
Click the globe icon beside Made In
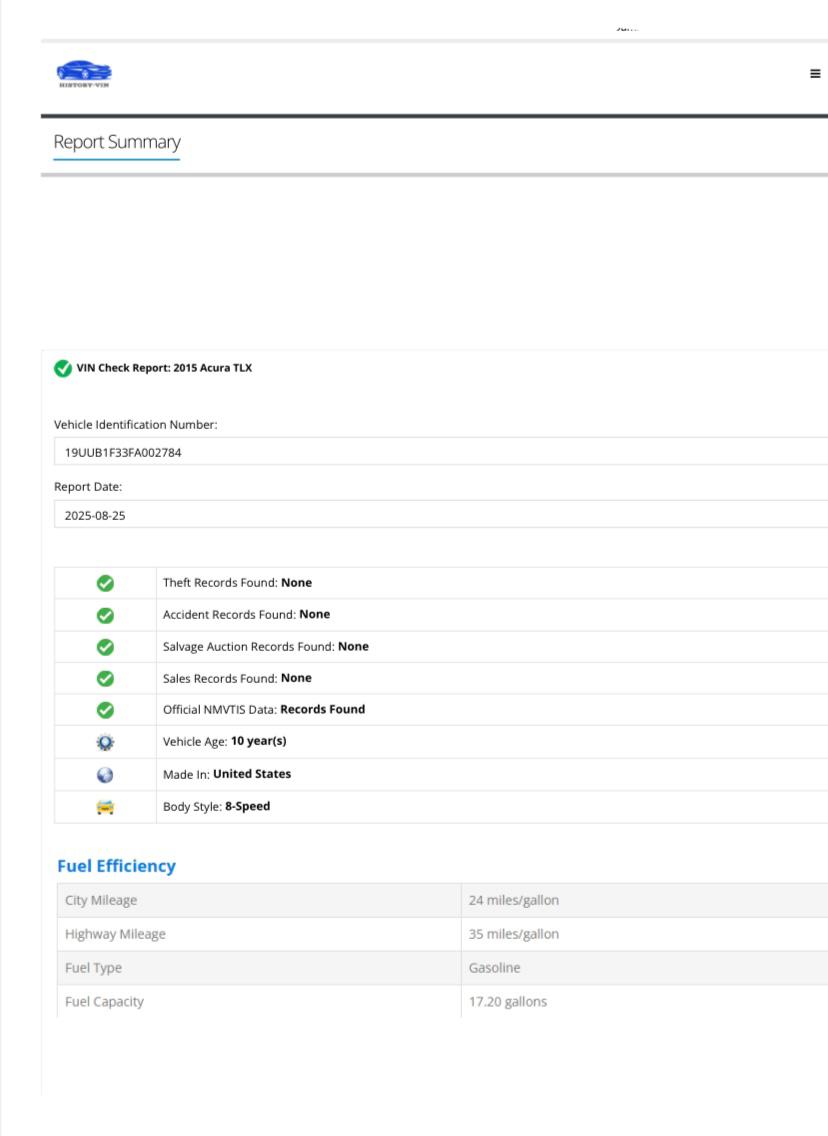[105, 774]
